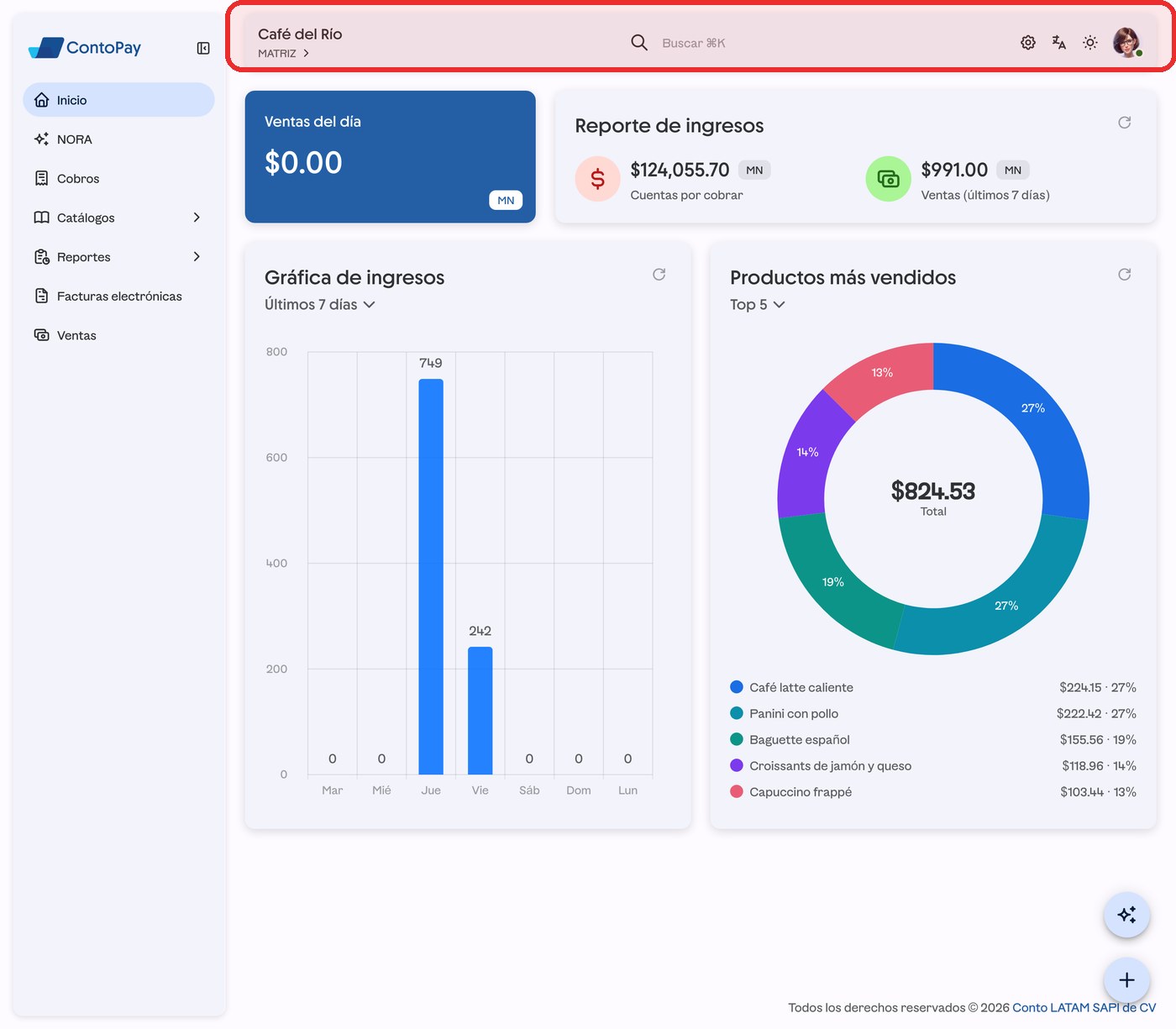This screenshot has width=1176, height=1029.
Task: Toggle light/dark theme sun icon
Action: click(x=1090, y=42)
